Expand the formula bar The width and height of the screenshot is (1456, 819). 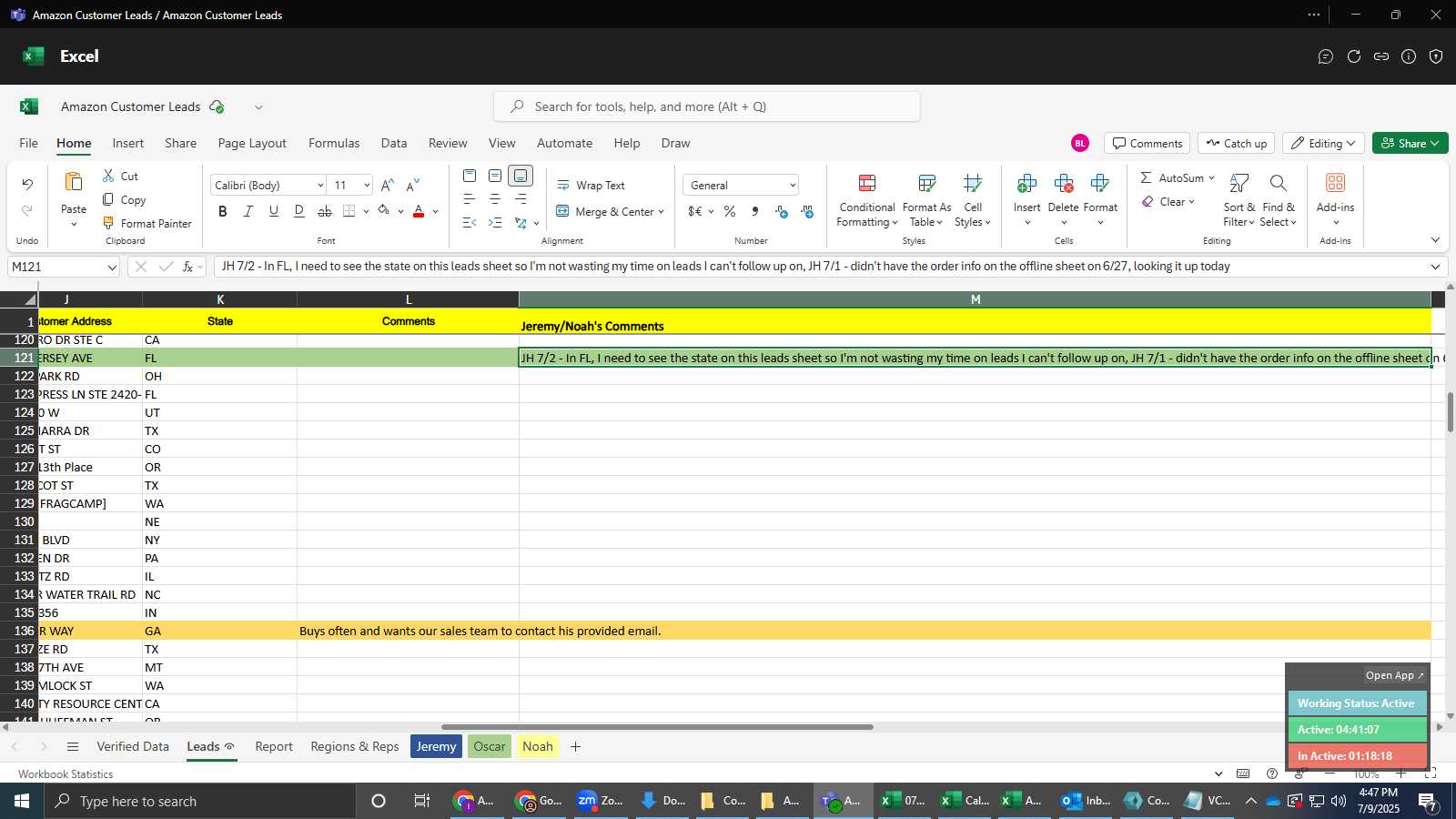click(1435, 267)
